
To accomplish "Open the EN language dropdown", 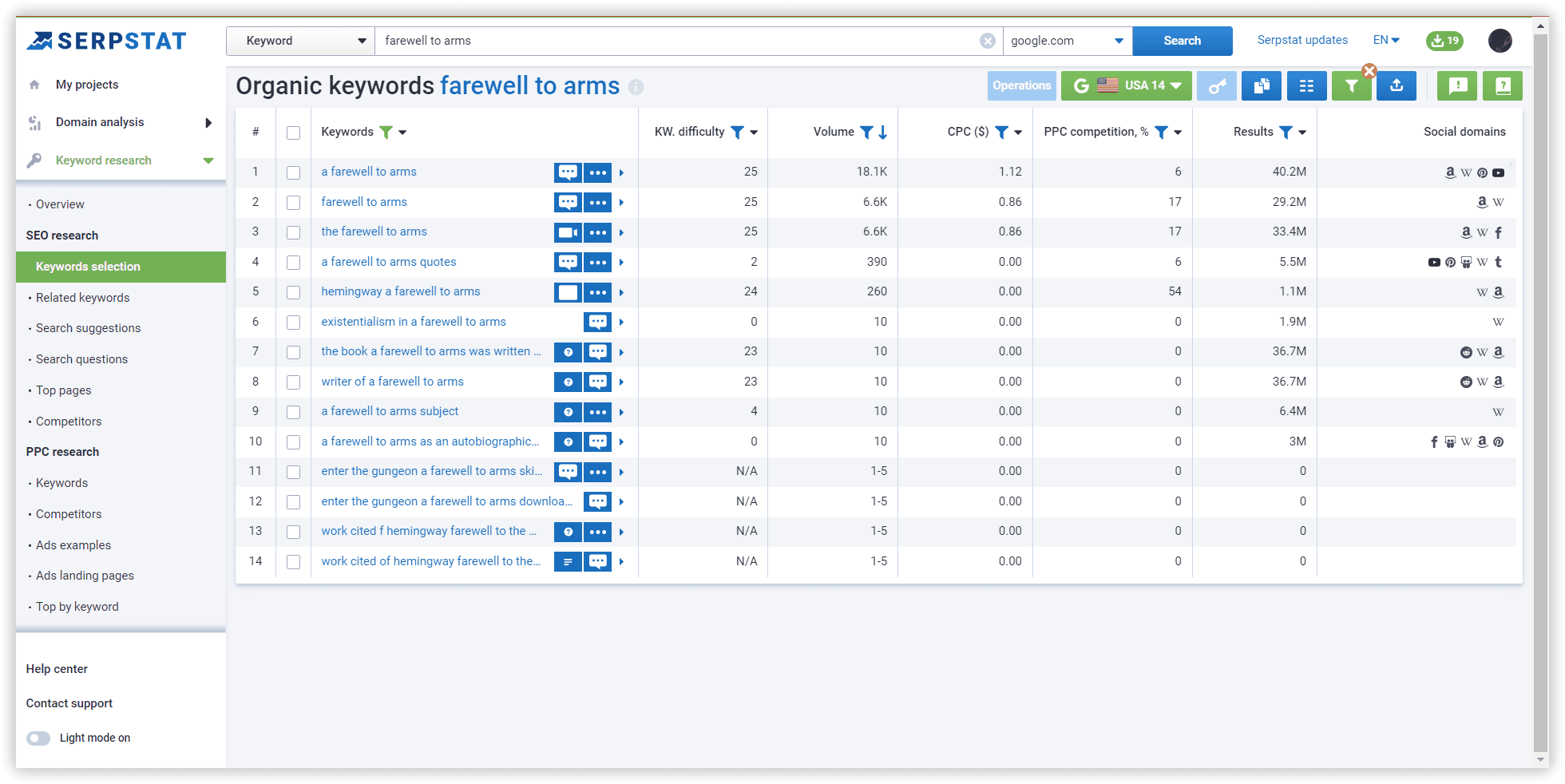I will 1386,40.
